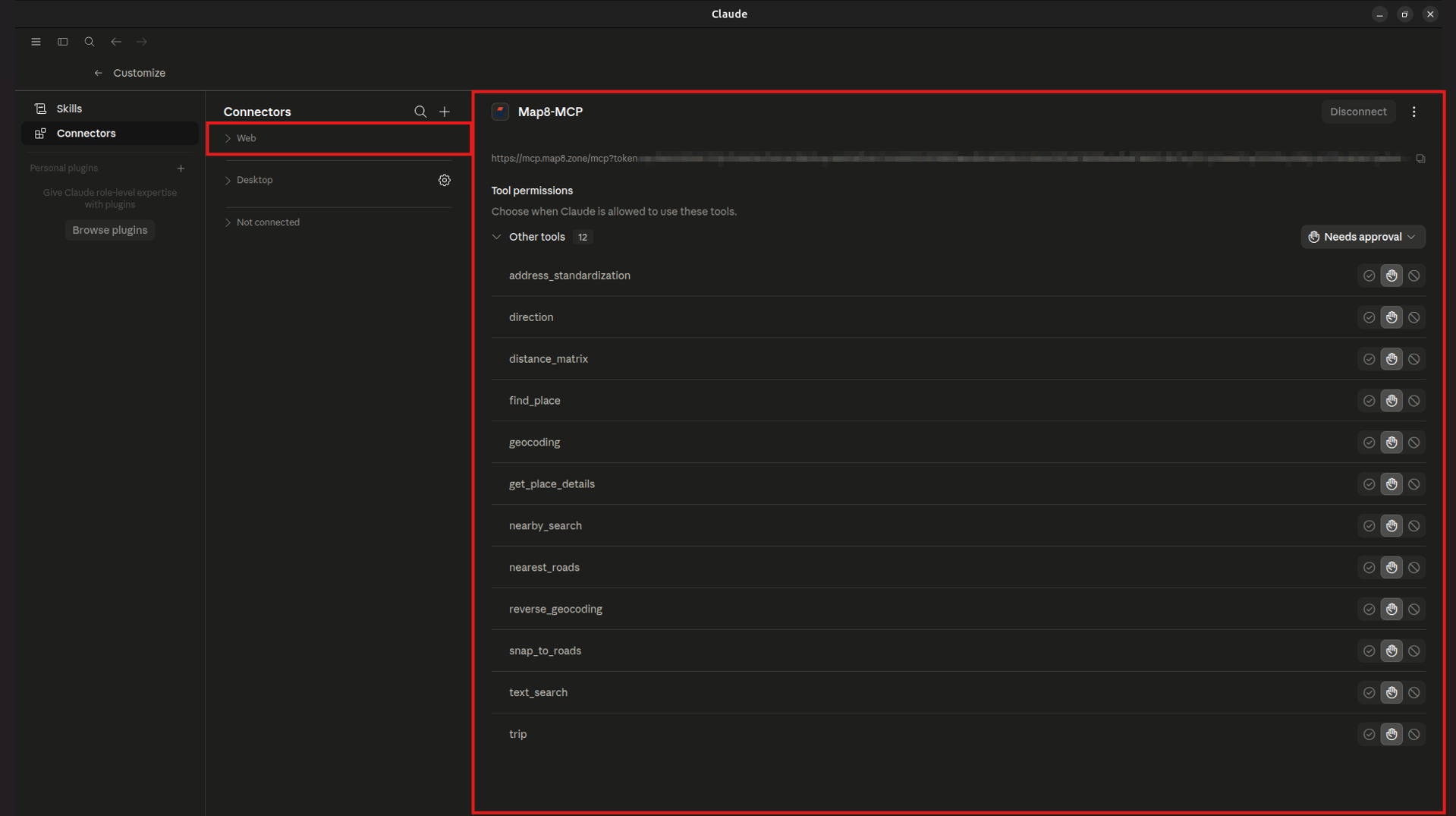Image resolution: width=1456 pixels, height=816 pixels.
Task: Collapse the Other tools section
Action: (x=496, y=237)
